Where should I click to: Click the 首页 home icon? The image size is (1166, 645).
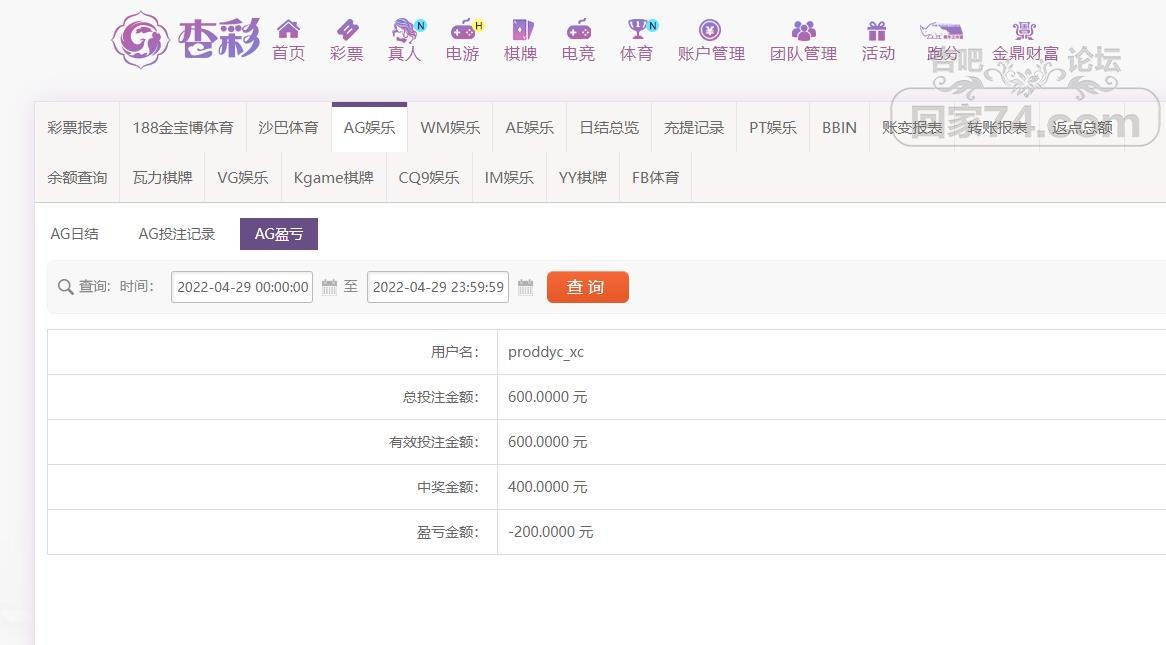(288, 30)
